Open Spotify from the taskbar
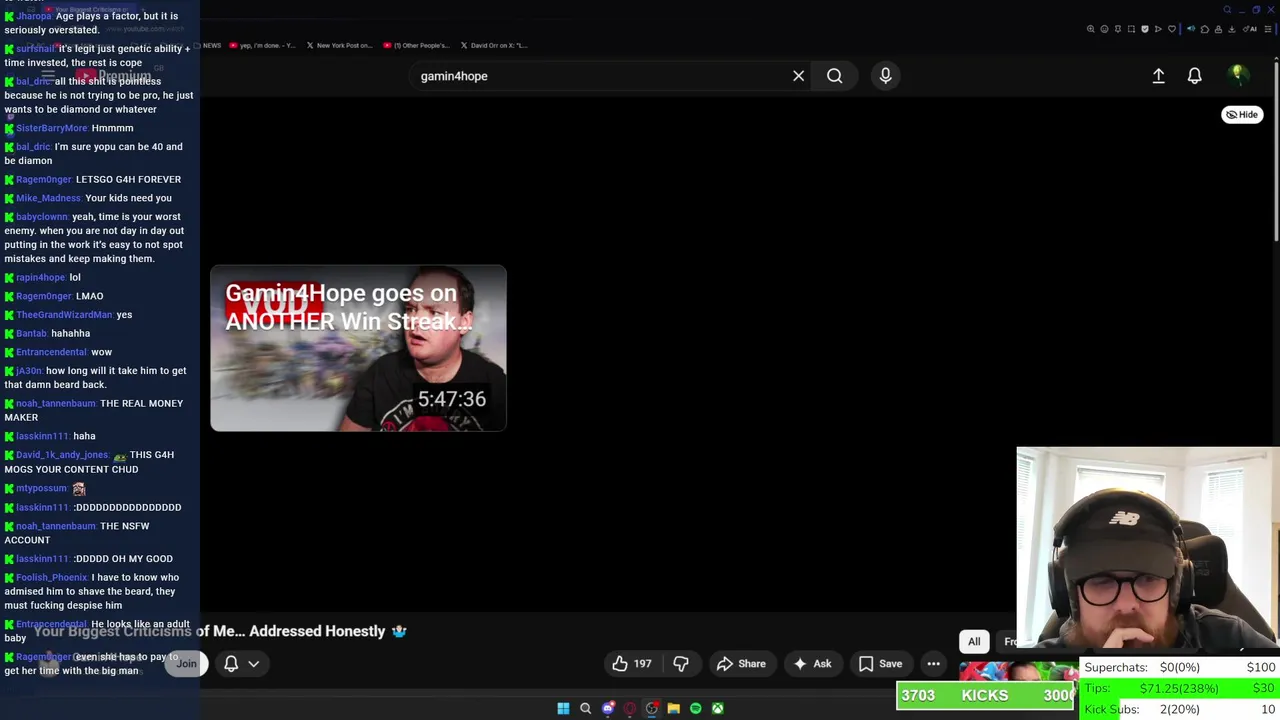The image size is (1280, 720). click(695, 708)
